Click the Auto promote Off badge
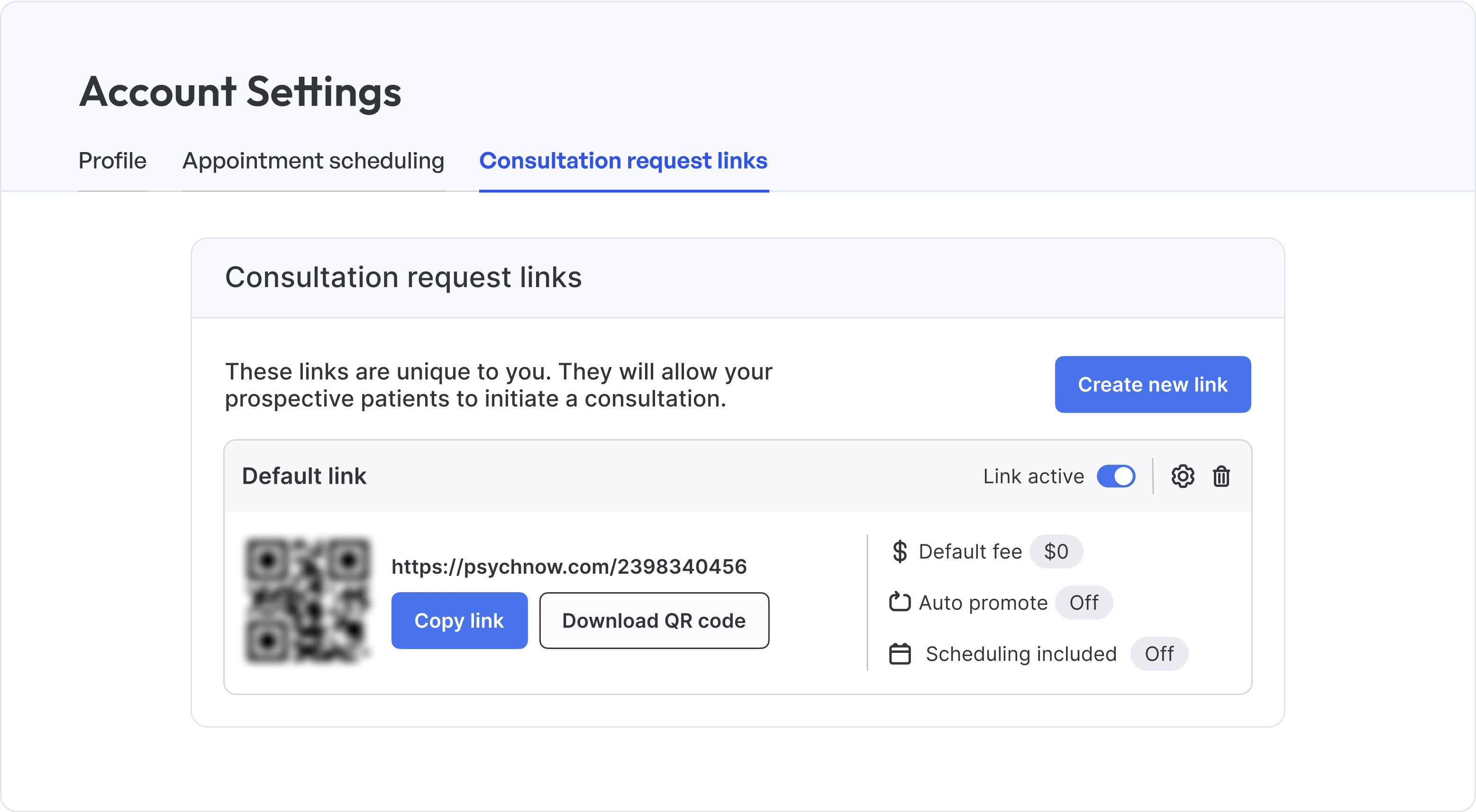Image resolution: width=1476 pixels, height=812 pixels. pos(1084,603)
